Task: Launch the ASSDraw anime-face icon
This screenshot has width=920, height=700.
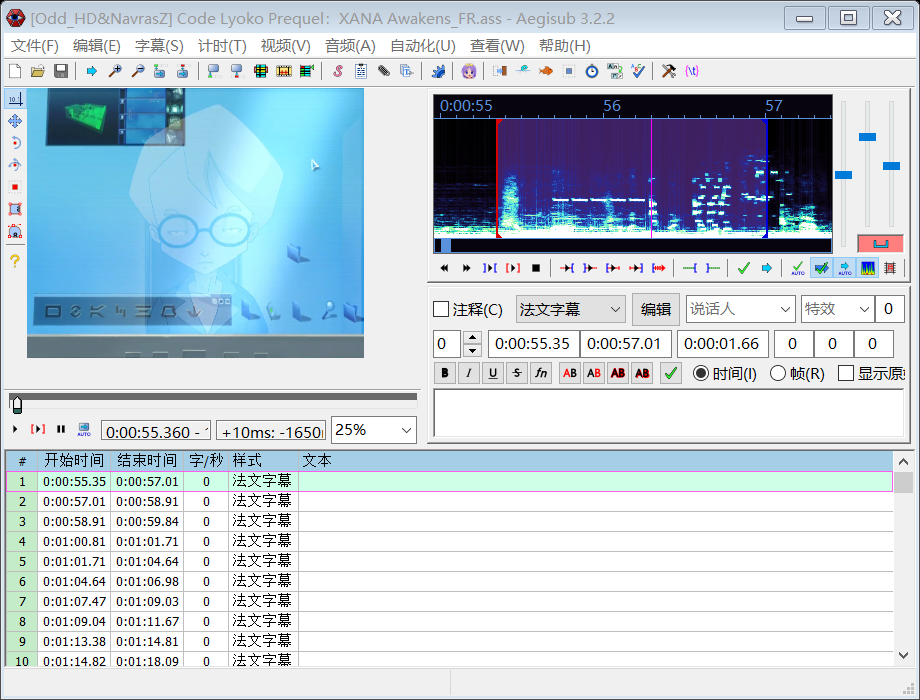Action: pyautogui.click(x=468, y=72)
